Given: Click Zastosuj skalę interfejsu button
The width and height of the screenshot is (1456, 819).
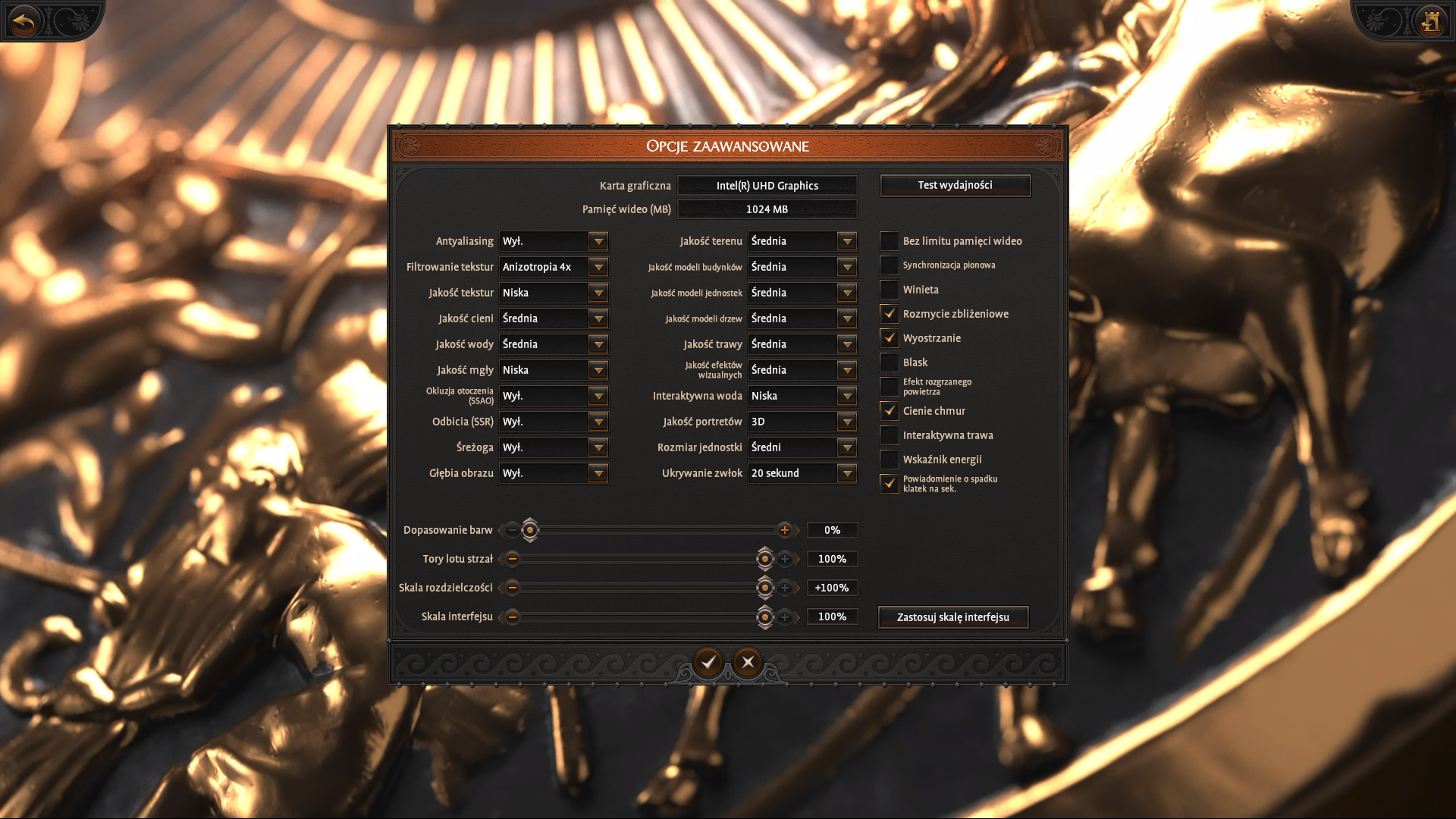Looking at the screenshot, I should tap(952, 617).
